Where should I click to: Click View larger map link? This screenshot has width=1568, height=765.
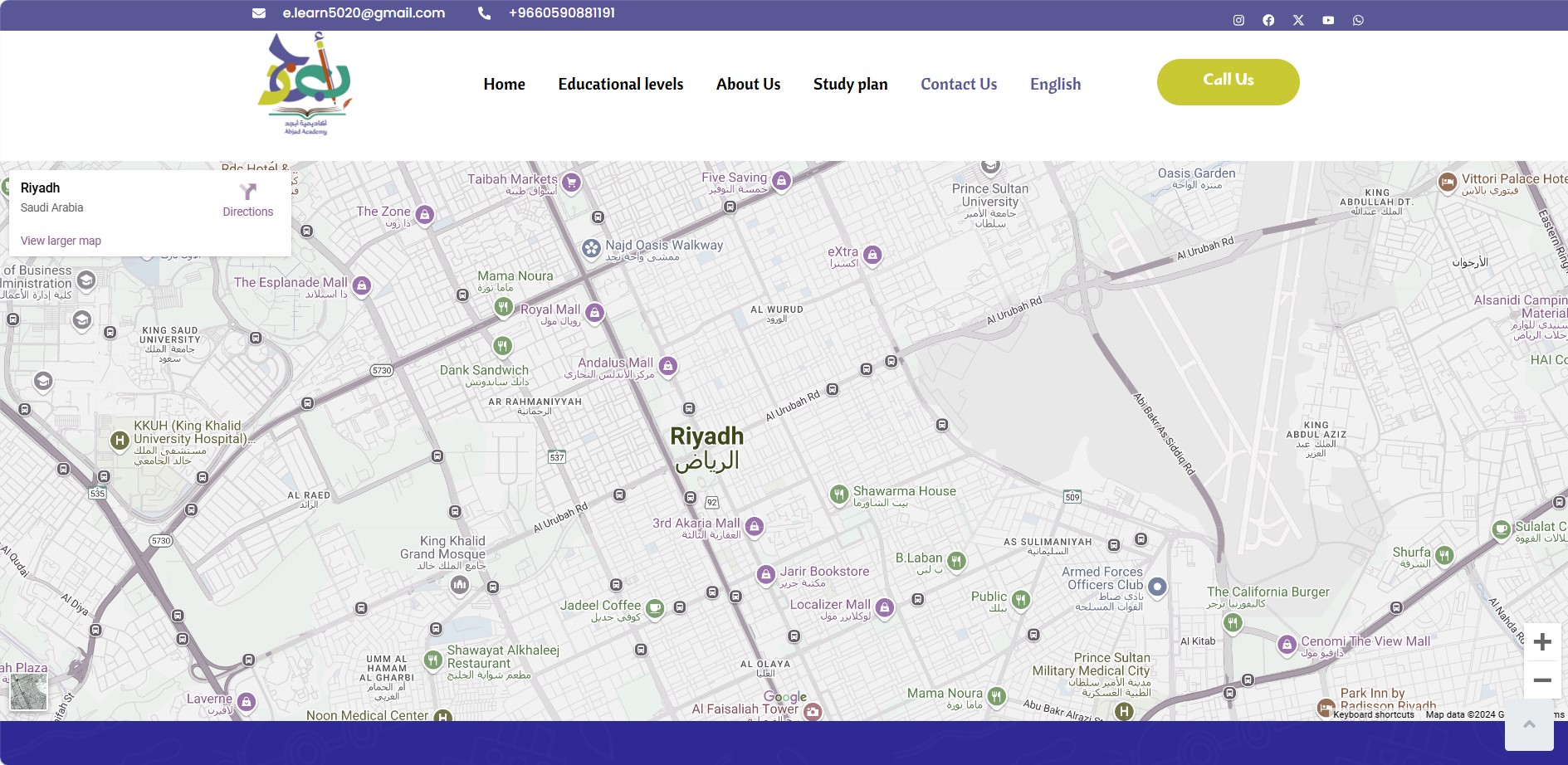tap(61, 241)
